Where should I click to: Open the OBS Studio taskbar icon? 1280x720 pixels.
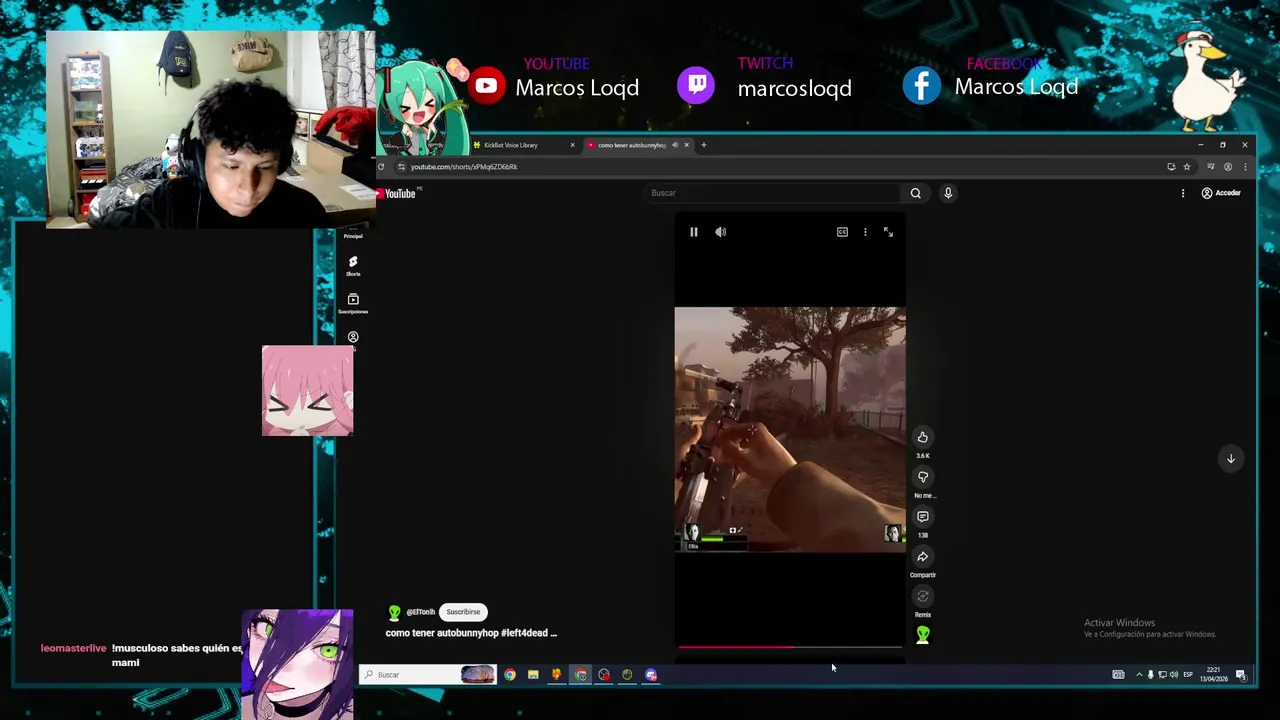(604, 675)
